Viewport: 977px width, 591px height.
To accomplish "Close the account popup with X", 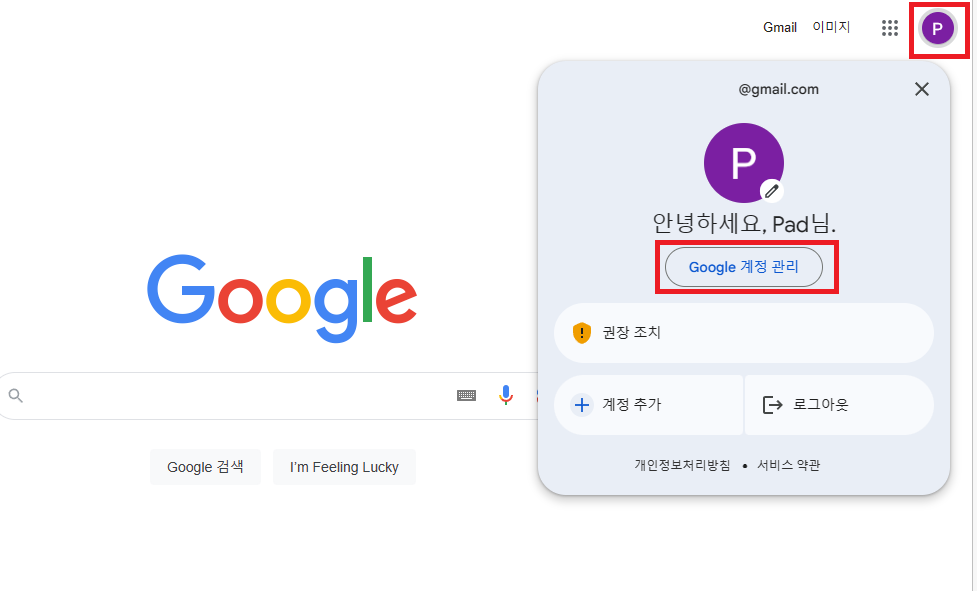I will pos(922,89).
